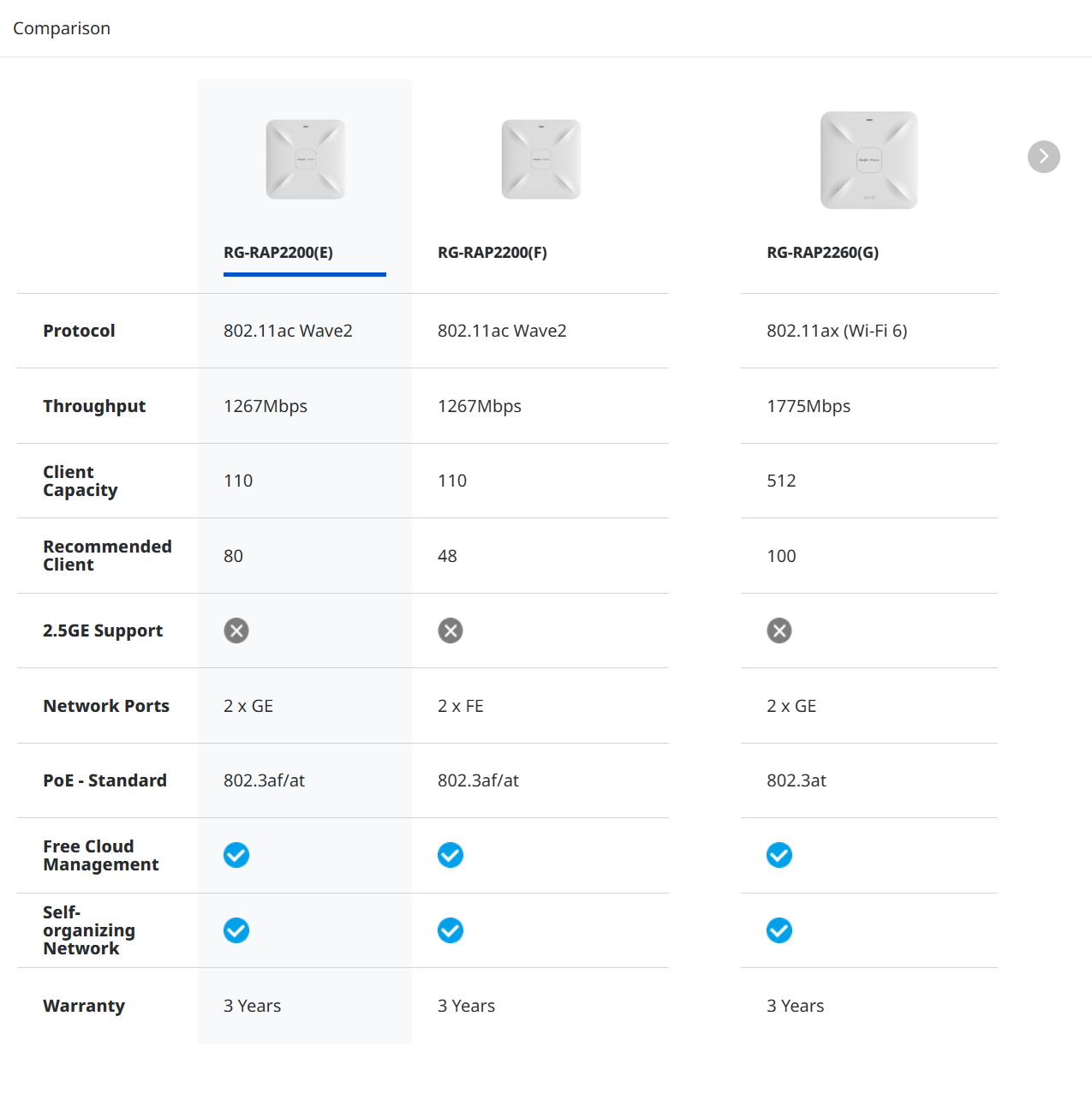This screenshot has height=1094, width=1092.
Task: Click 2.5GE Support cross icon for RG-RAP2200(E)
Action: click(236, 631)
